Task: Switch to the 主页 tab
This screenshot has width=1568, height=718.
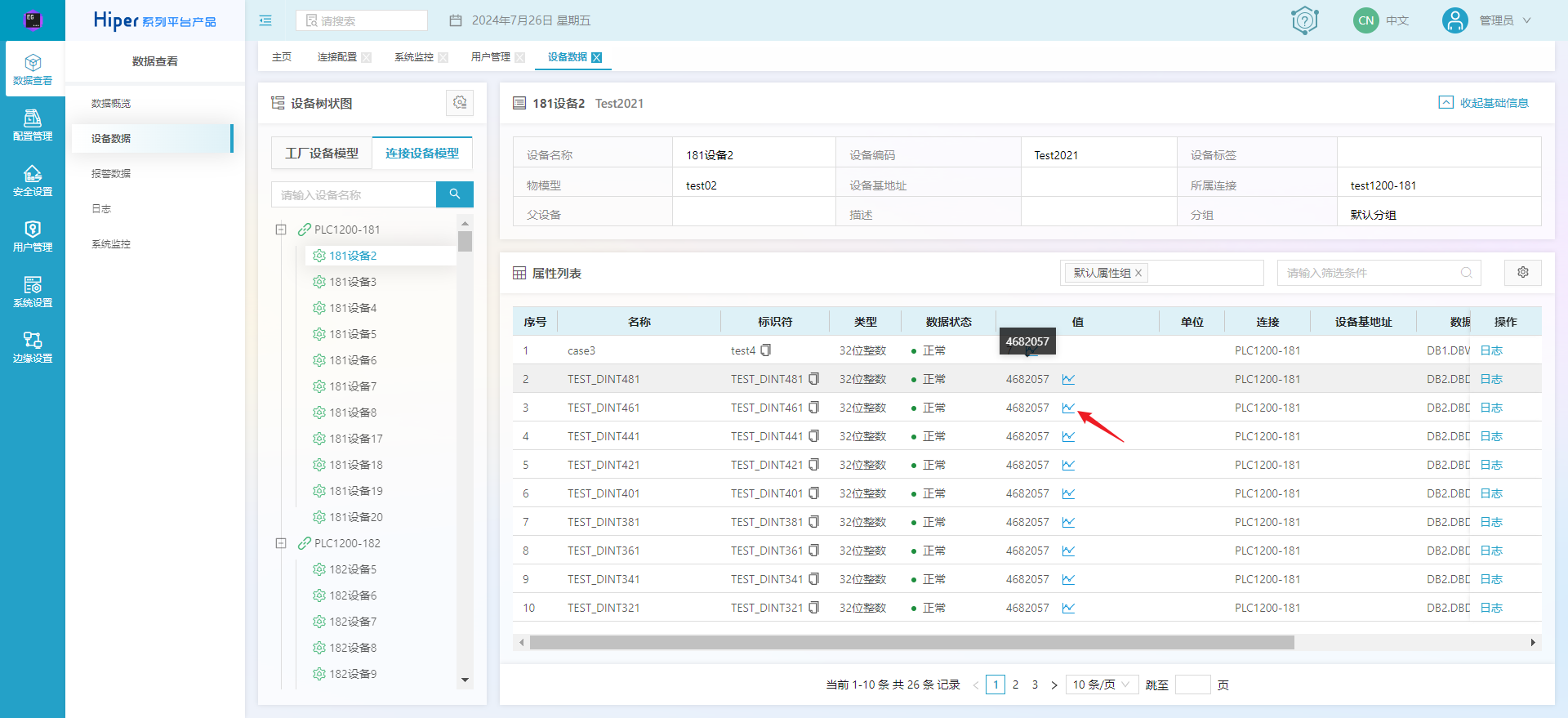Action: 282,57
